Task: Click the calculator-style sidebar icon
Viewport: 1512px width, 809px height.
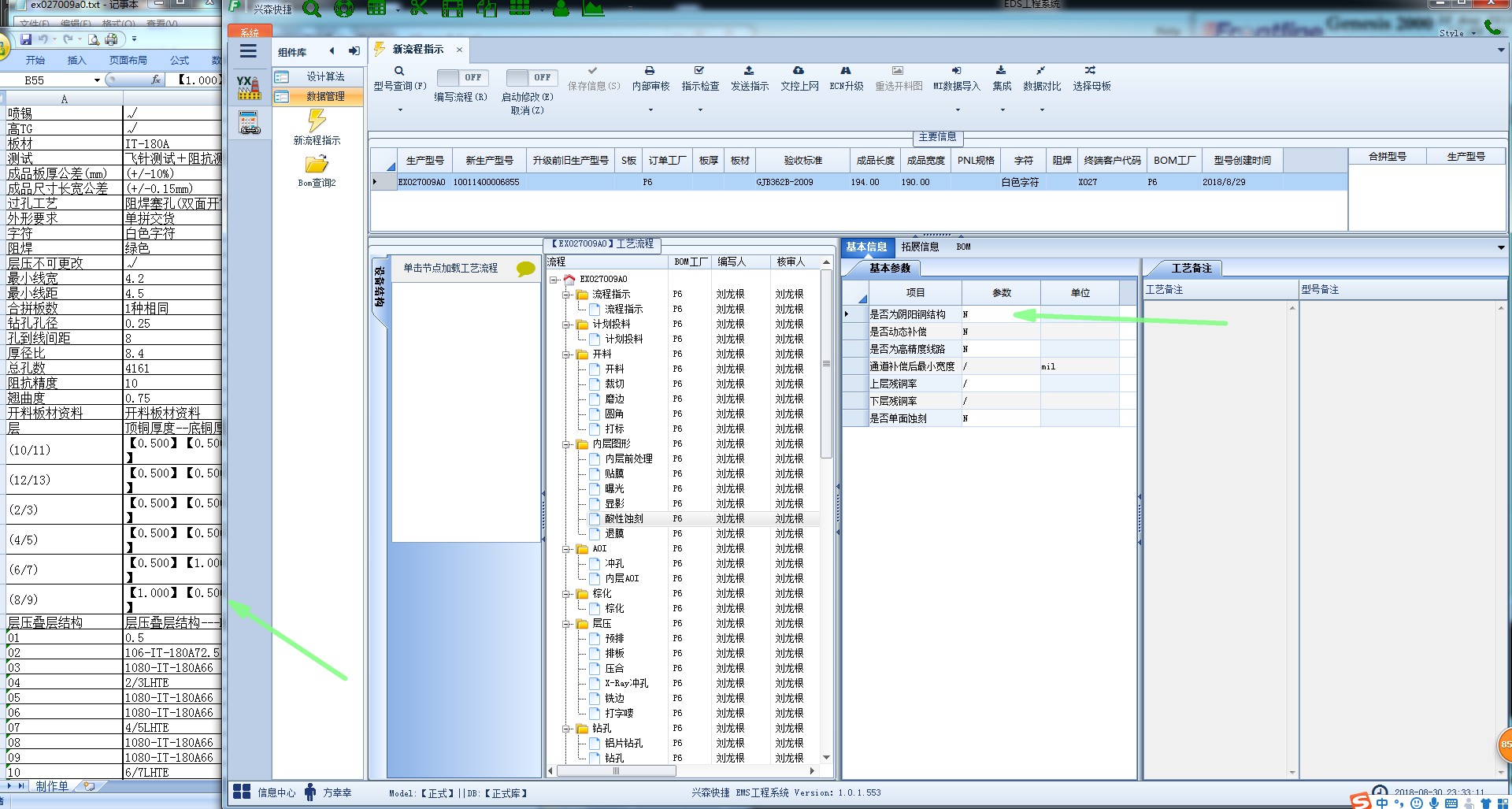Action: click(x=249, y=123)
